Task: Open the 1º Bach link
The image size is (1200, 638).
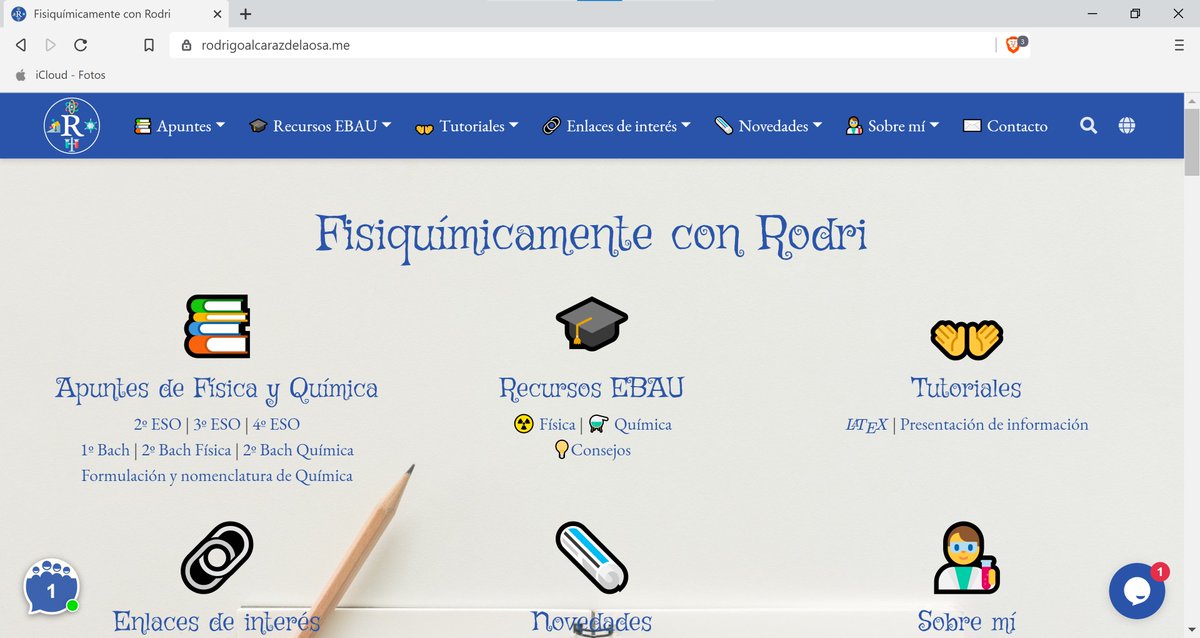Action: (106, 450)
